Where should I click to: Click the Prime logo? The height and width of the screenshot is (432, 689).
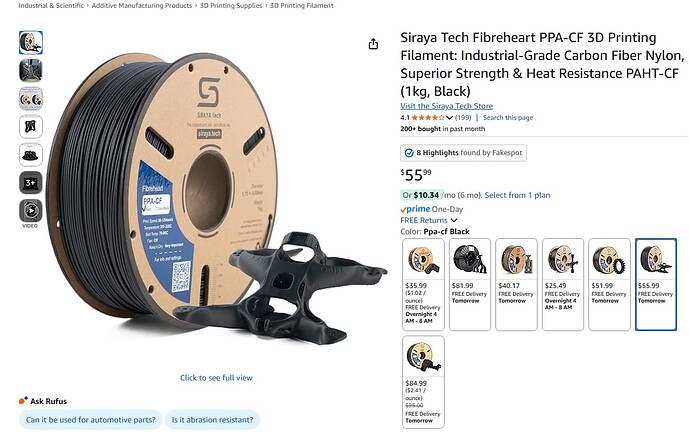pyautogui.click(x=415, y=209)
